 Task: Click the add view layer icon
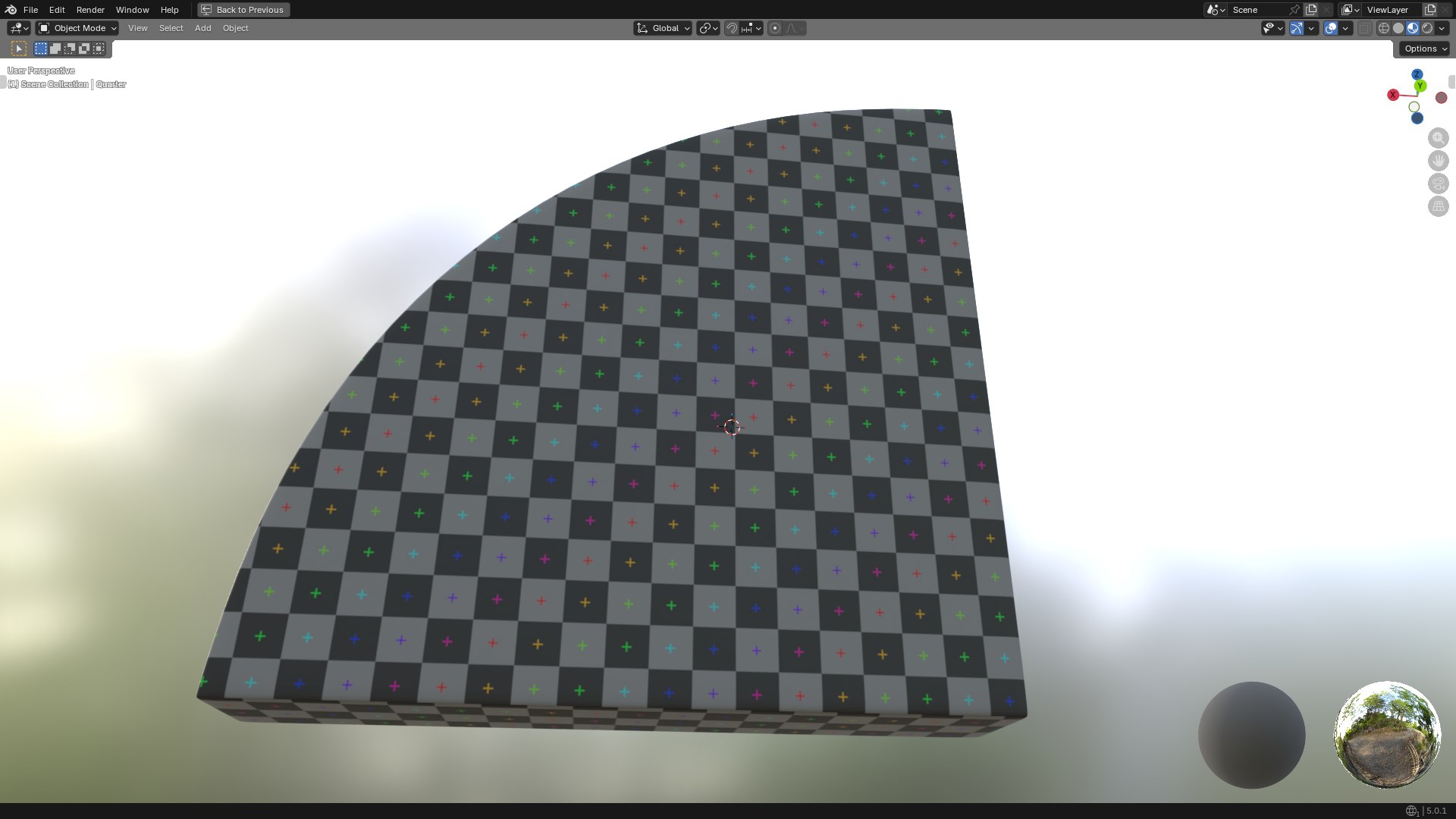[1430, 10]
